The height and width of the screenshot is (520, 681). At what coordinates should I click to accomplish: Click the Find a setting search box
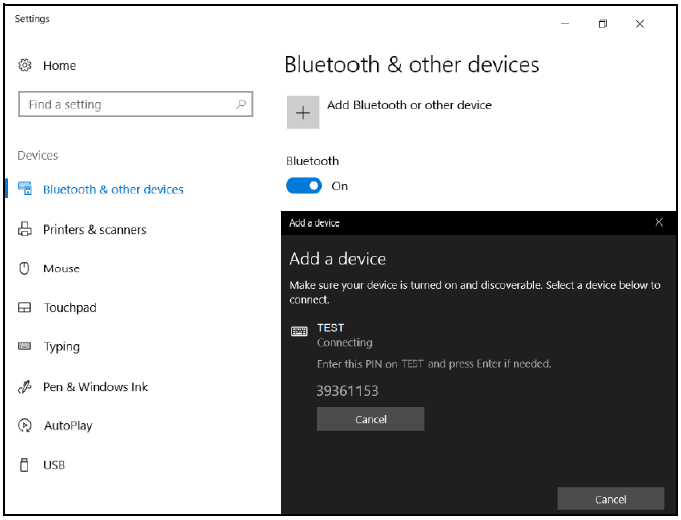125,104
